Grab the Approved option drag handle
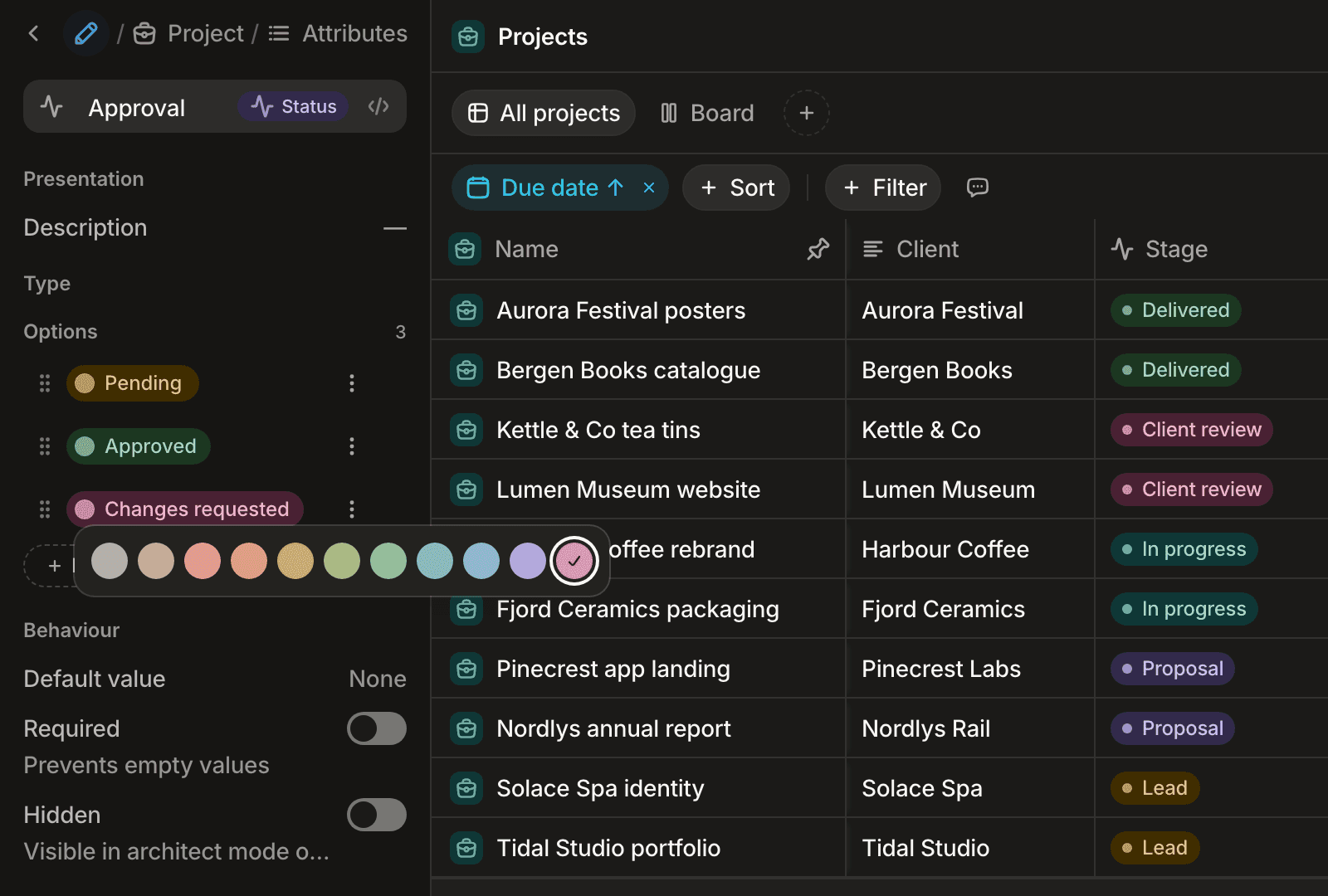Viewport: 1328px width, 896px height. point(45,446)
